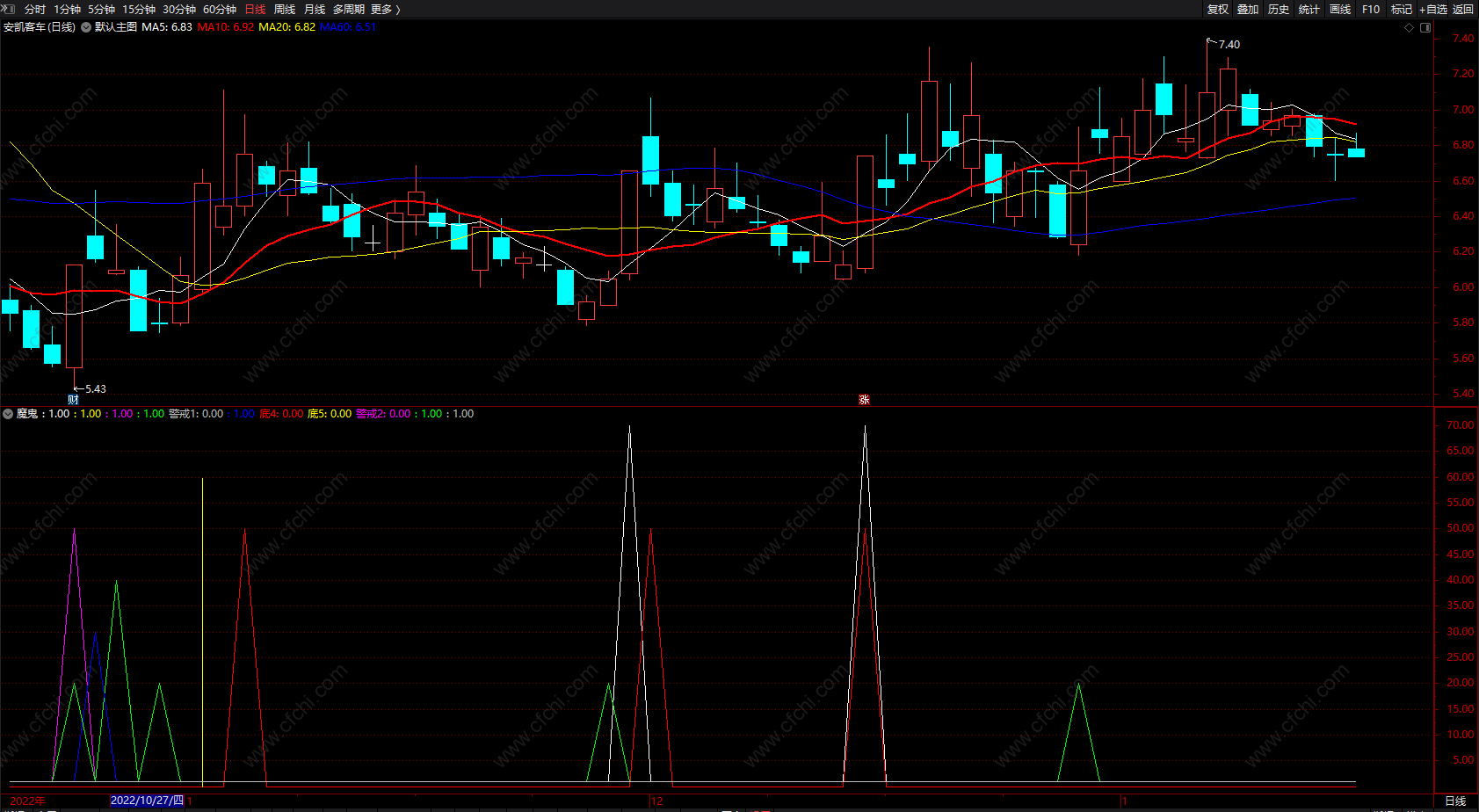
Task: Toggle 复权 price adjustment
Action: (x=1217, y=9)
